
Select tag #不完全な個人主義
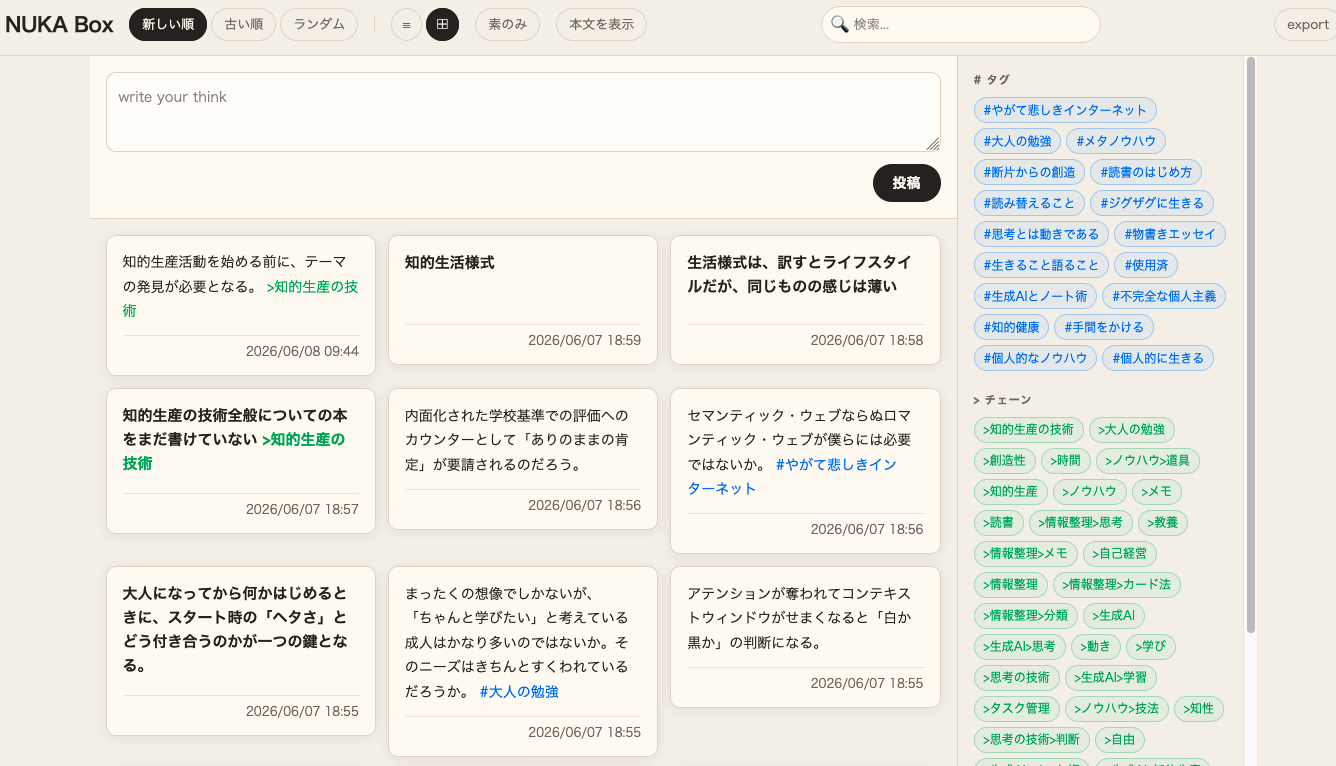1164,296
